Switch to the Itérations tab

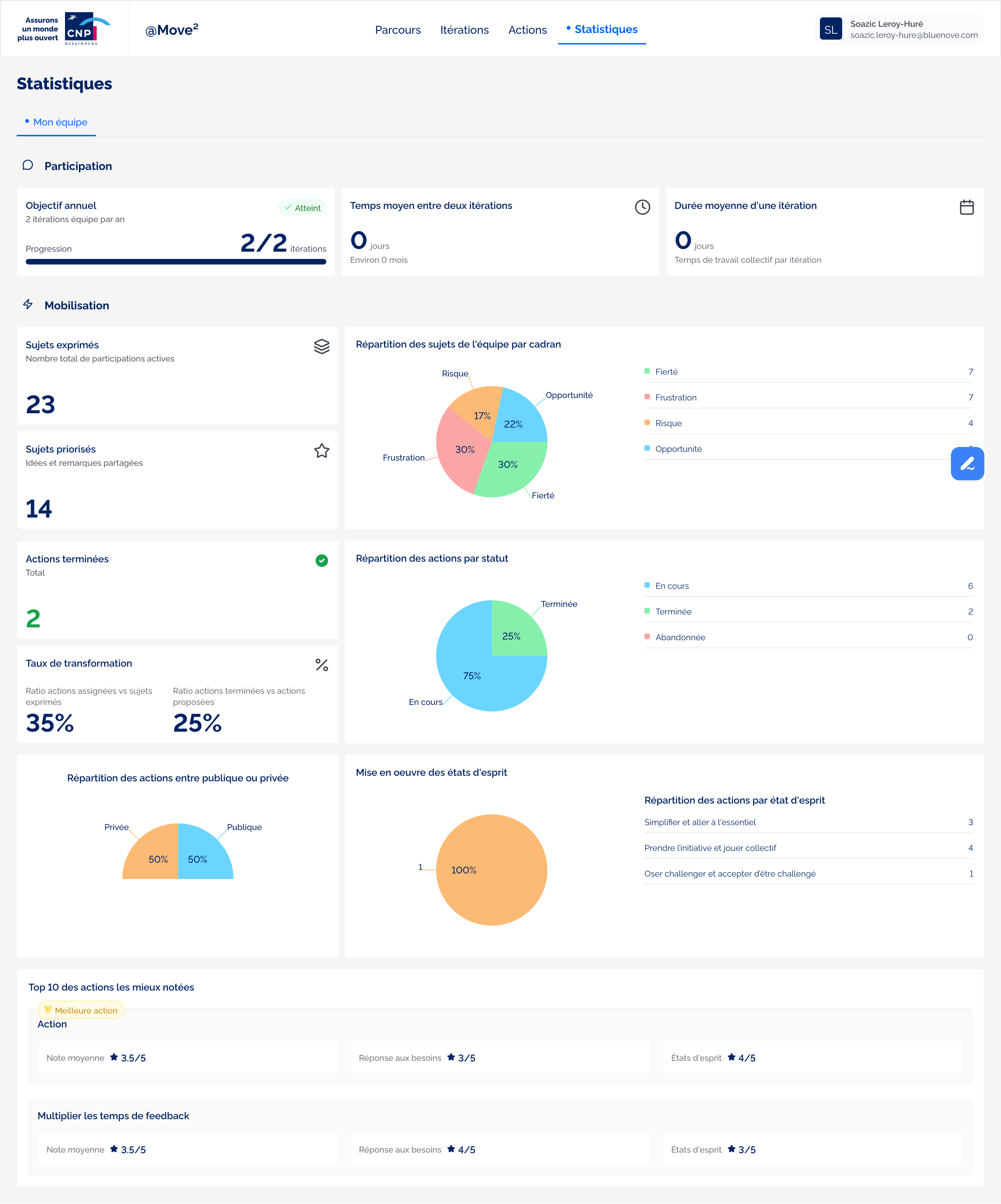(x=464, y=30)
